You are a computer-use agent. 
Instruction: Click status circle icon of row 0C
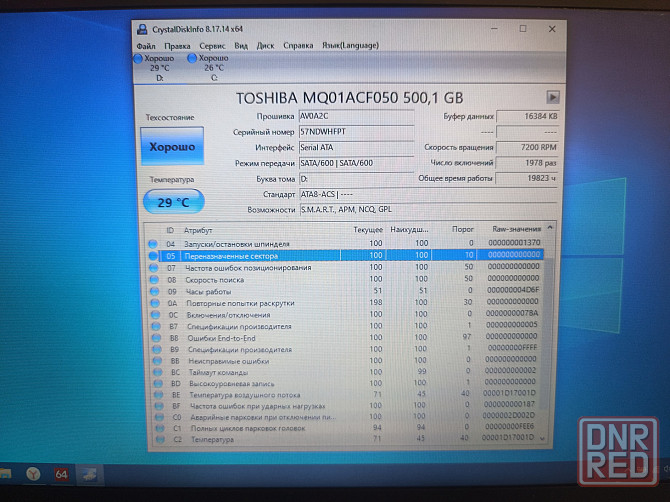[155, 315]
